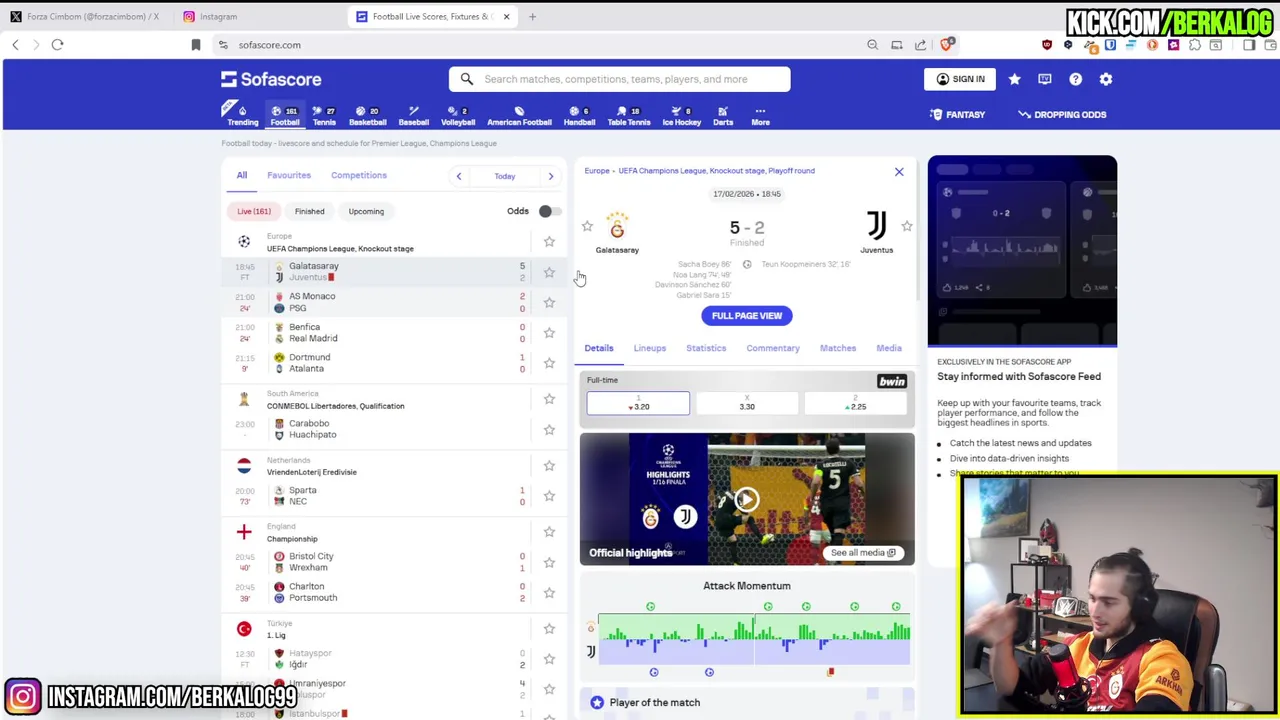Play the official highlights video
1280x720 pixels.
[x=746, y=500]
